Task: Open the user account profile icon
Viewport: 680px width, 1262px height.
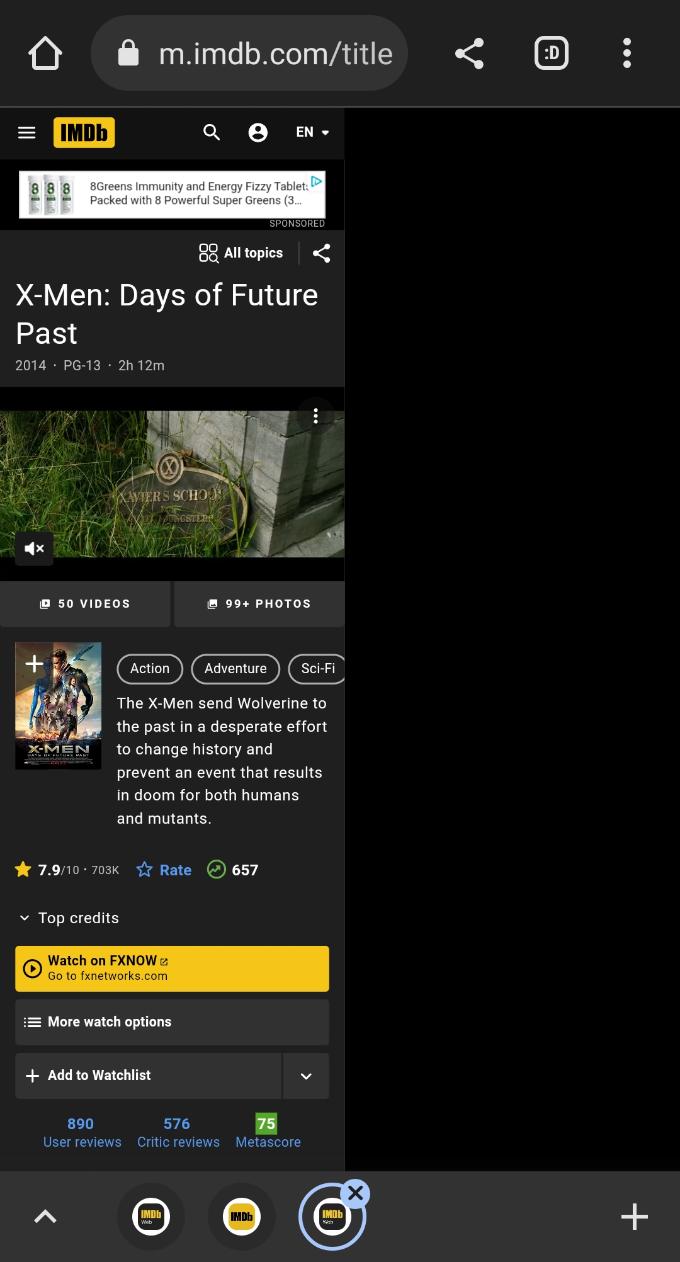Action: point(258,132)
